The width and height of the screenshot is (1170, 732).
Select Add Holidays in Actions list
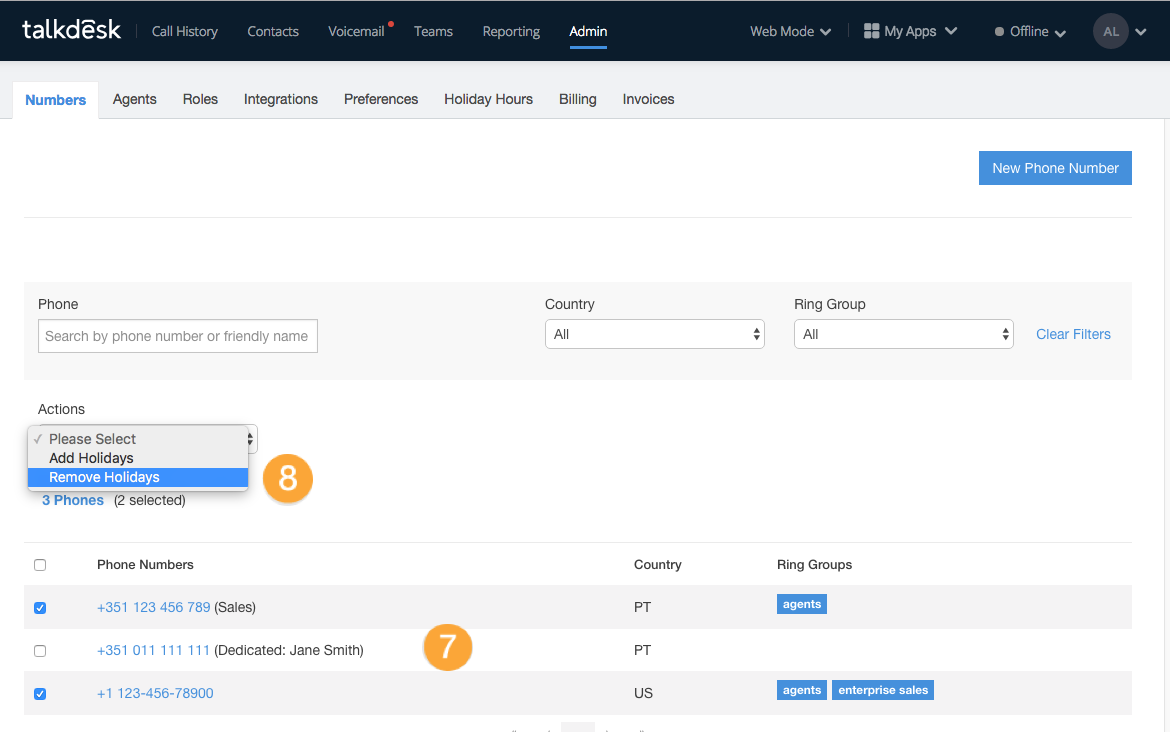tap(138, 458)
